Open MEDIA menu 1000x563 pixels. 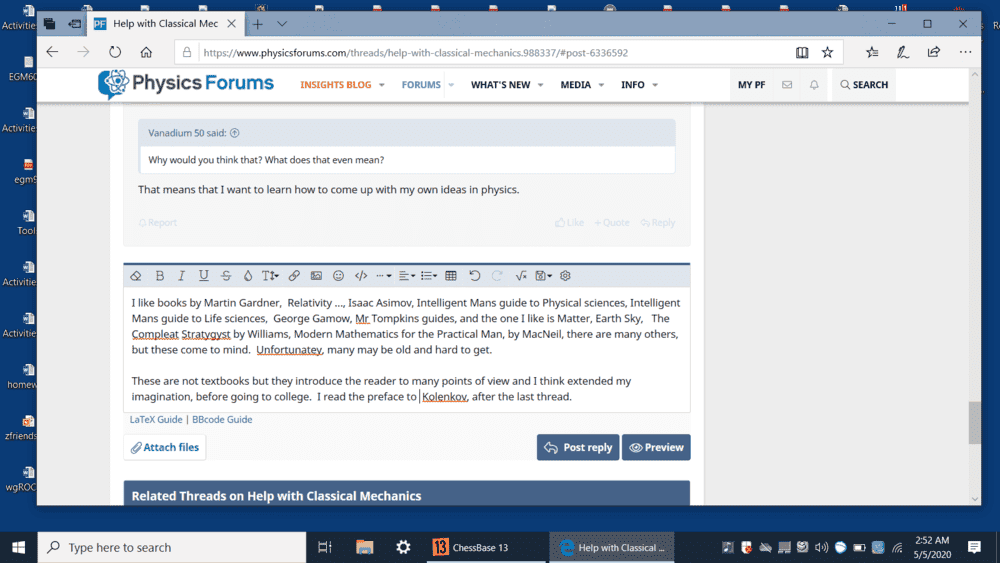(x=575, y=85)
